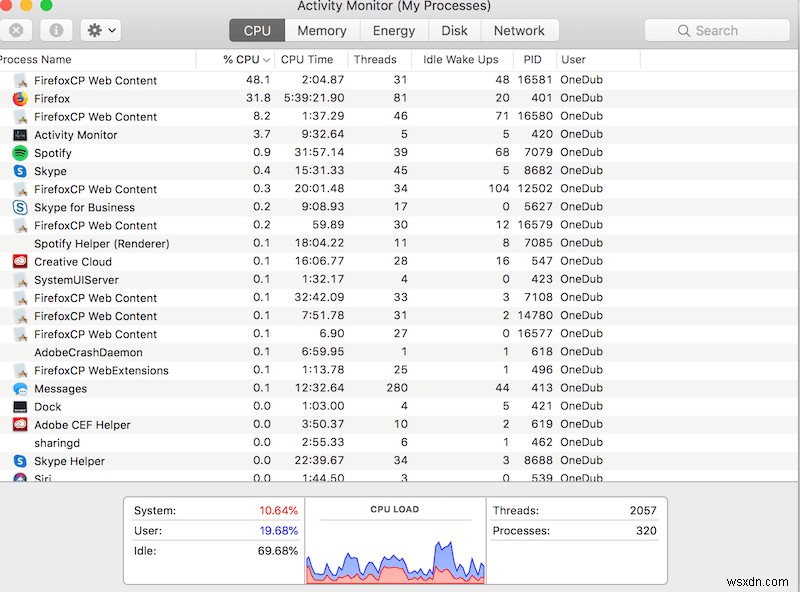800x592 pixels.
Task: Click PID 8682 in Skype row
Action: pos(538,170)
